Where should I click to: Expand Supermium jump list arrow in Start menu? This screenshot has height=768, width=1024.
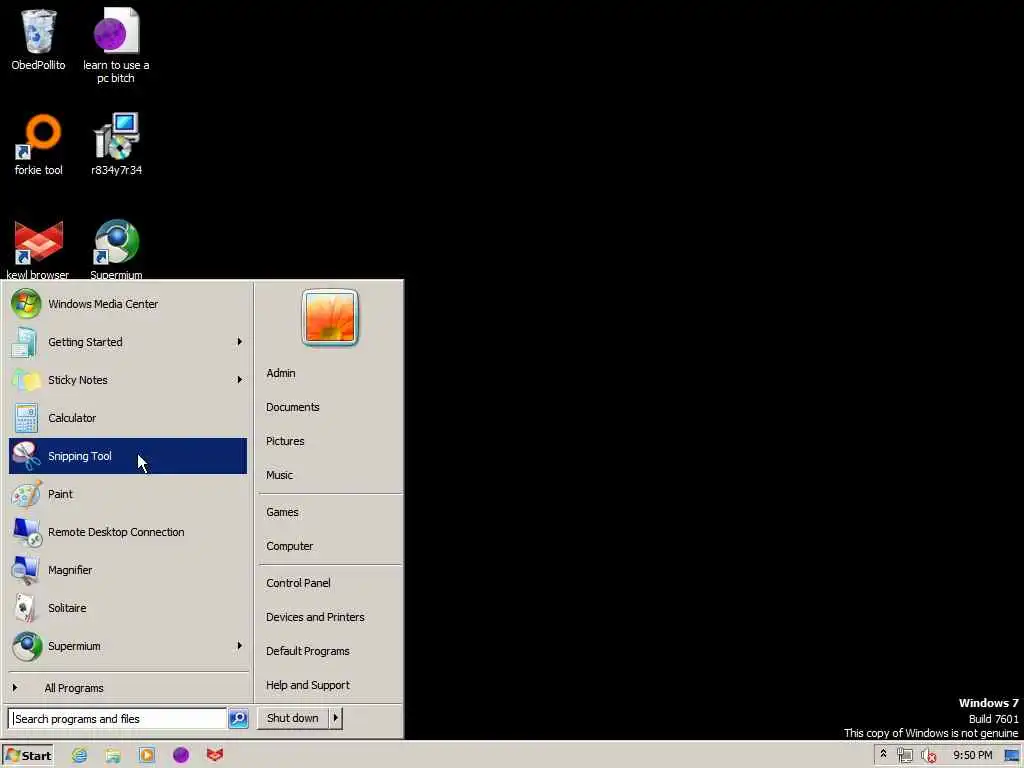coord(240,645)
